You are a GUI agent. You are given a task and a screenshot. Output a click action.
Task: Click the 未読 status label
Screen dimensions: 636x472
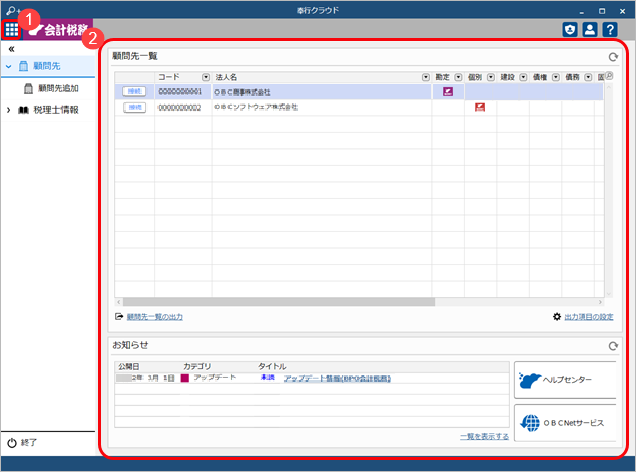[x=268, y=378]
